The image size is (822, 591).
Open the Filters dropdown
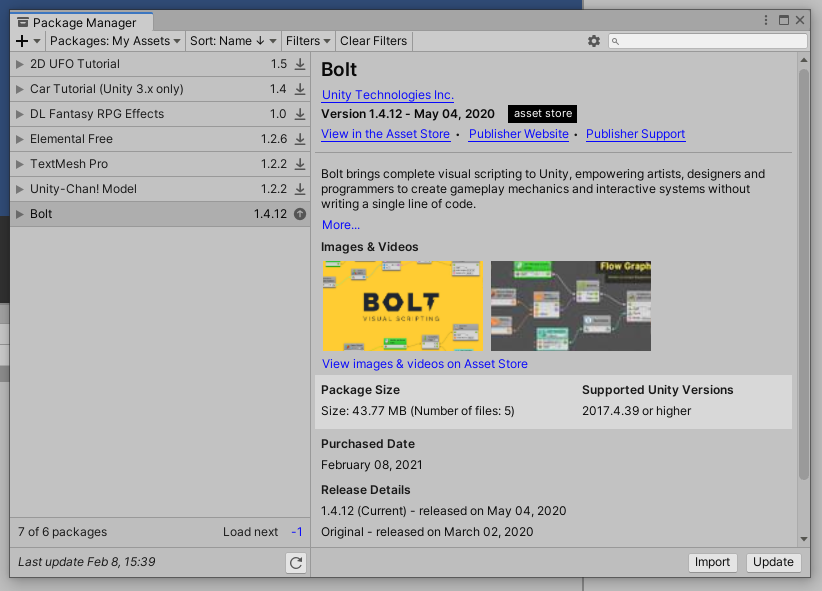pyautogui.click(x=308, y=41)
